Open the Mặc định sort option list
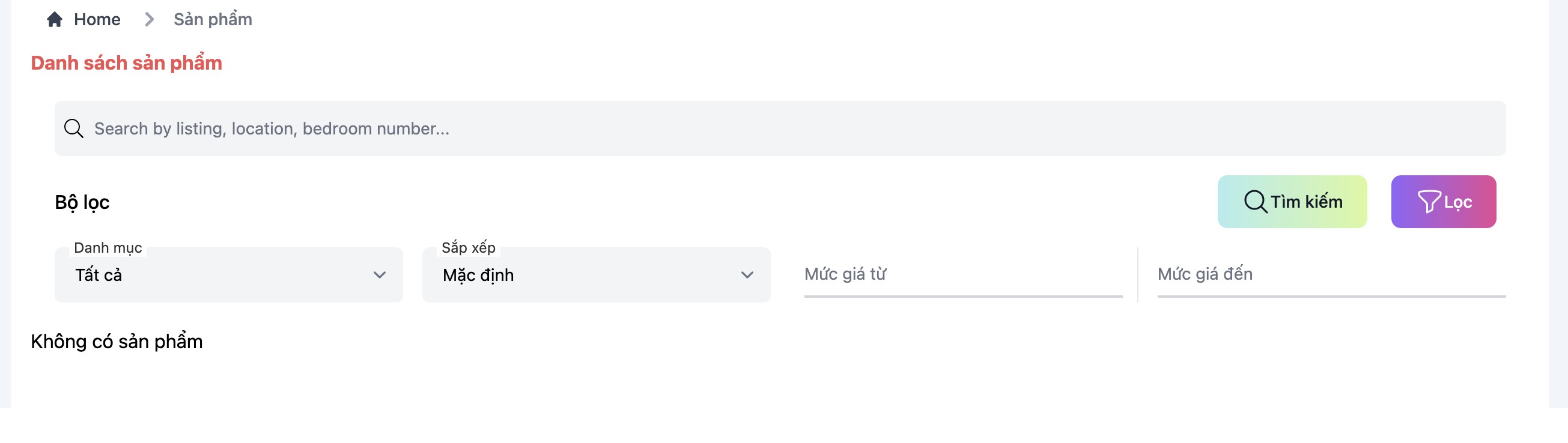This screenshot has width=1568, height=443. [597, 275]
